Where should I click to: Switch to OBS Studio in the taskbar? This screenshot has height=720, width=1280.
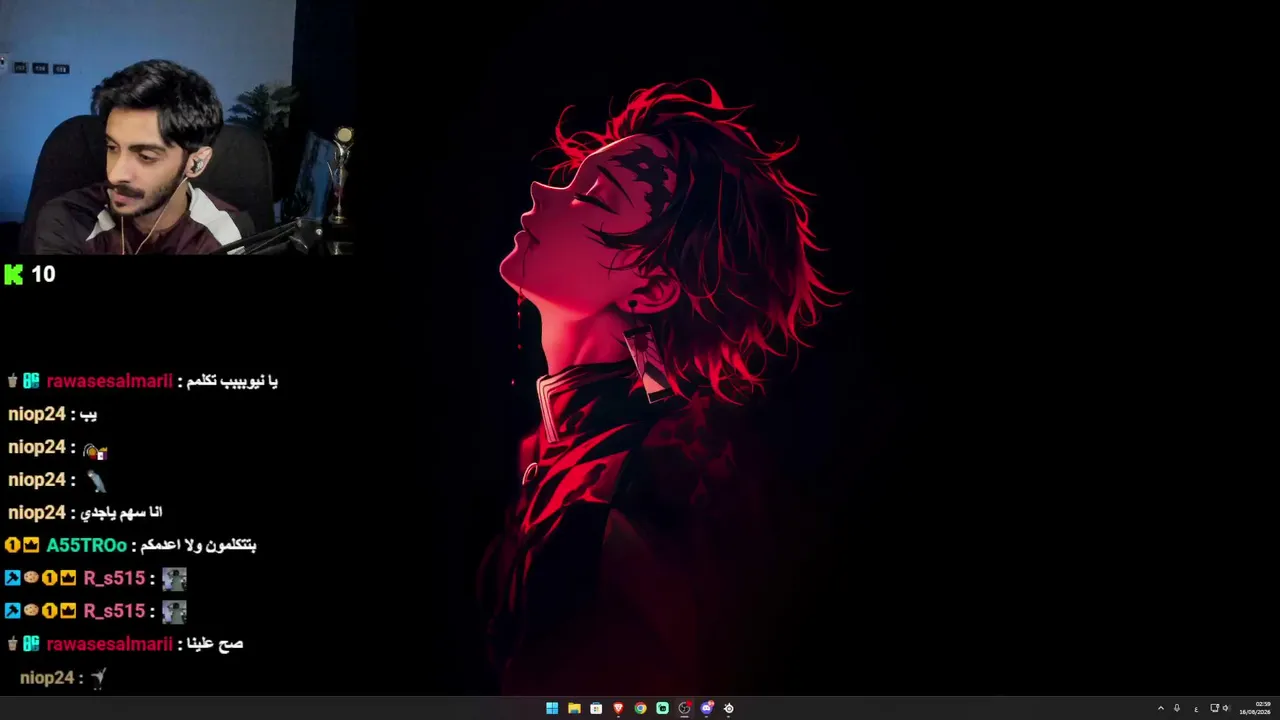(x=684, y=708)
